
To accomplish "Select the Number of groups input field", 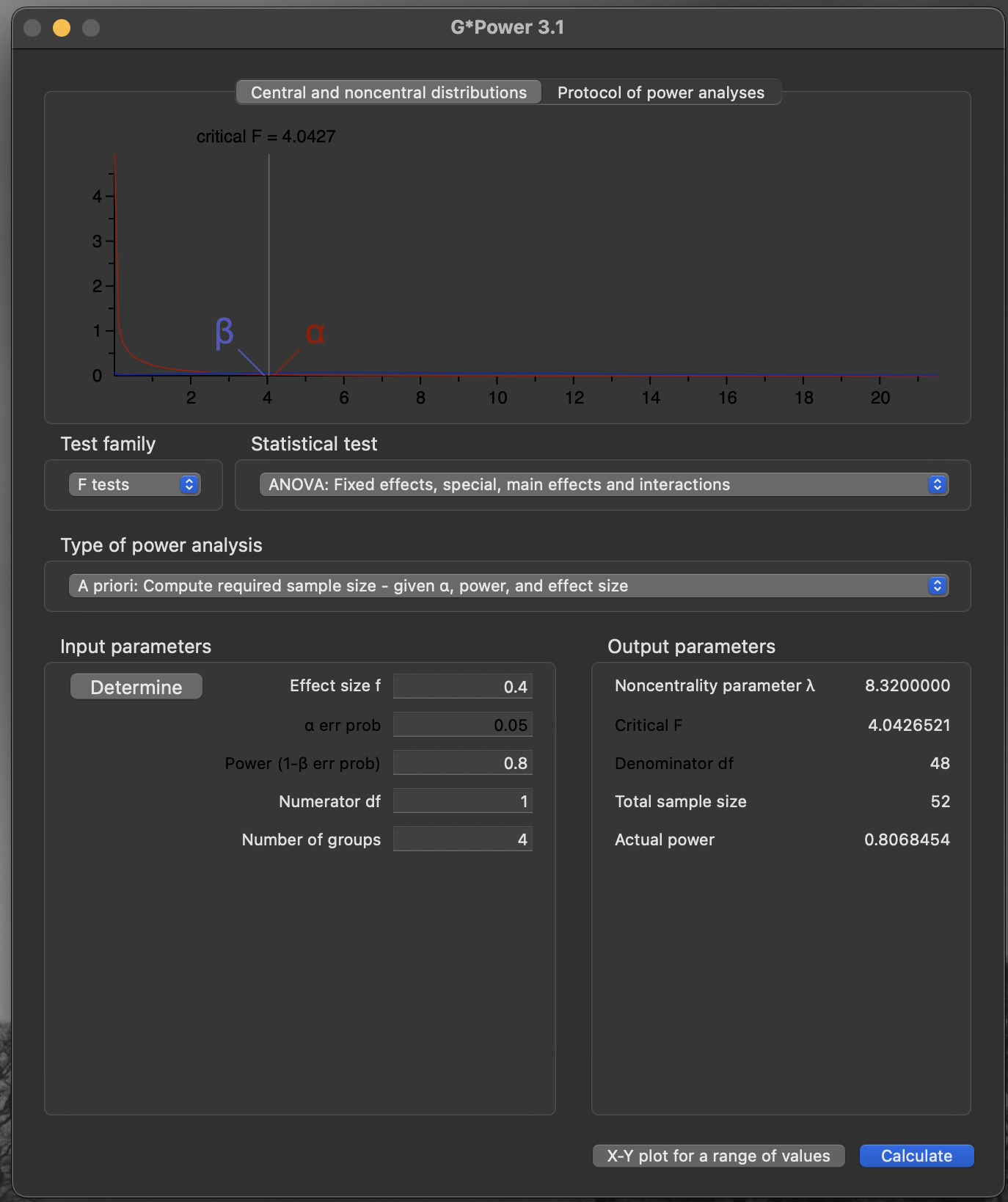I will click(462, 839).
